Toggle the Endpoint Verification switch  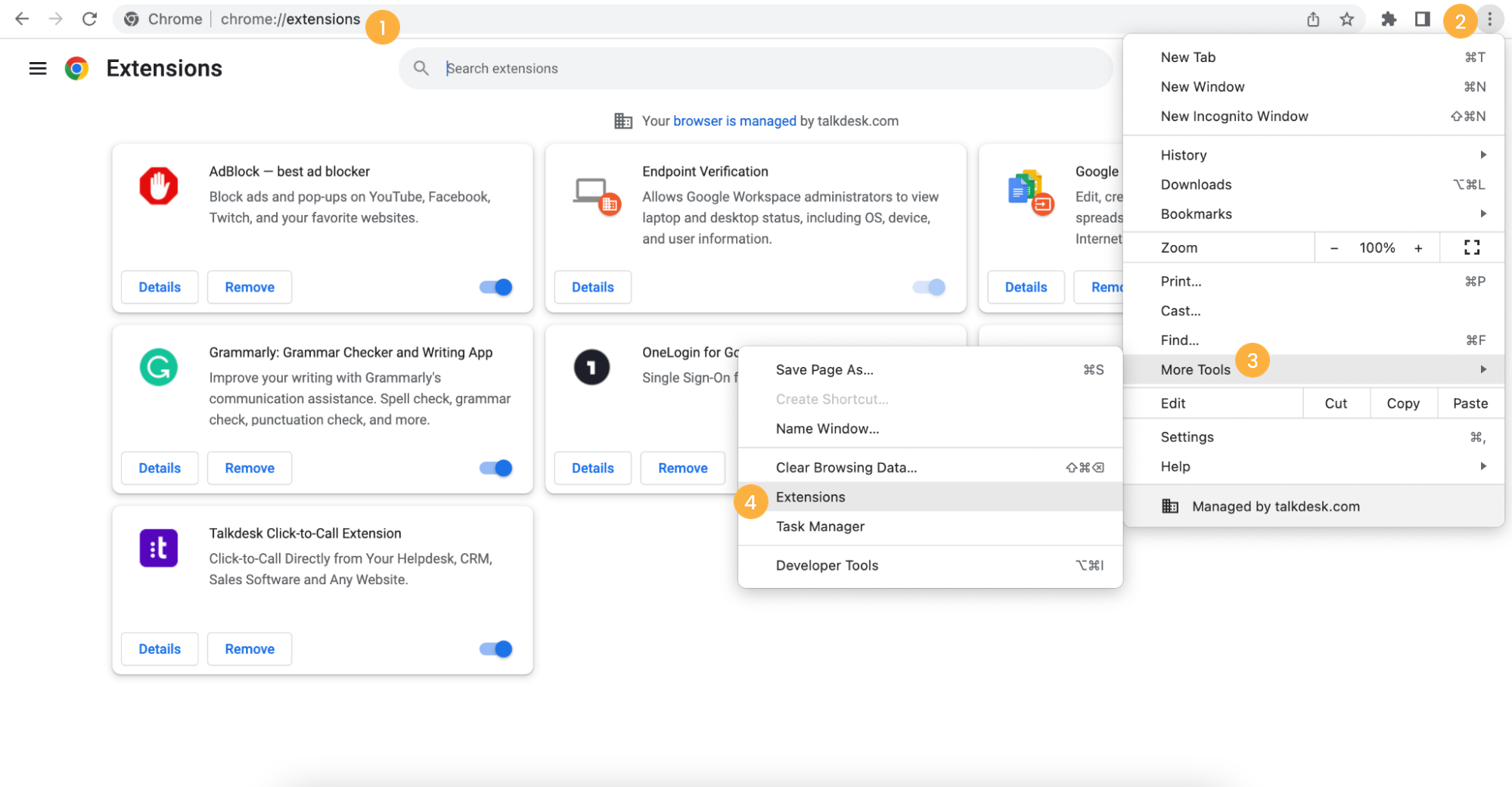pos(929,287)
